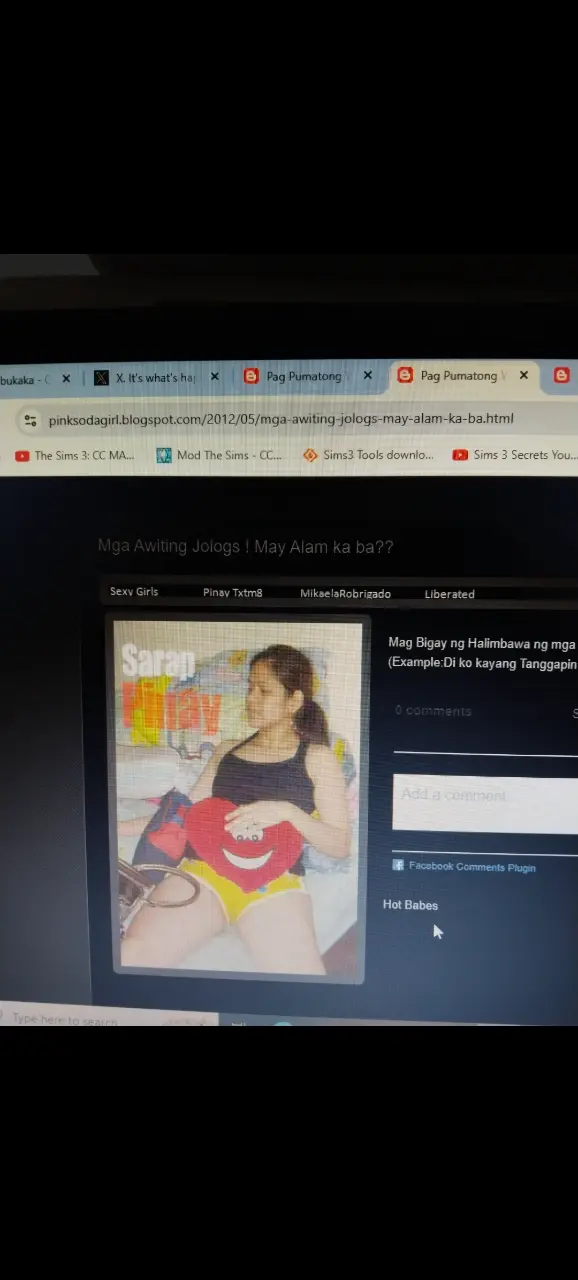Click the Hot Babes label

coord(410,905)
